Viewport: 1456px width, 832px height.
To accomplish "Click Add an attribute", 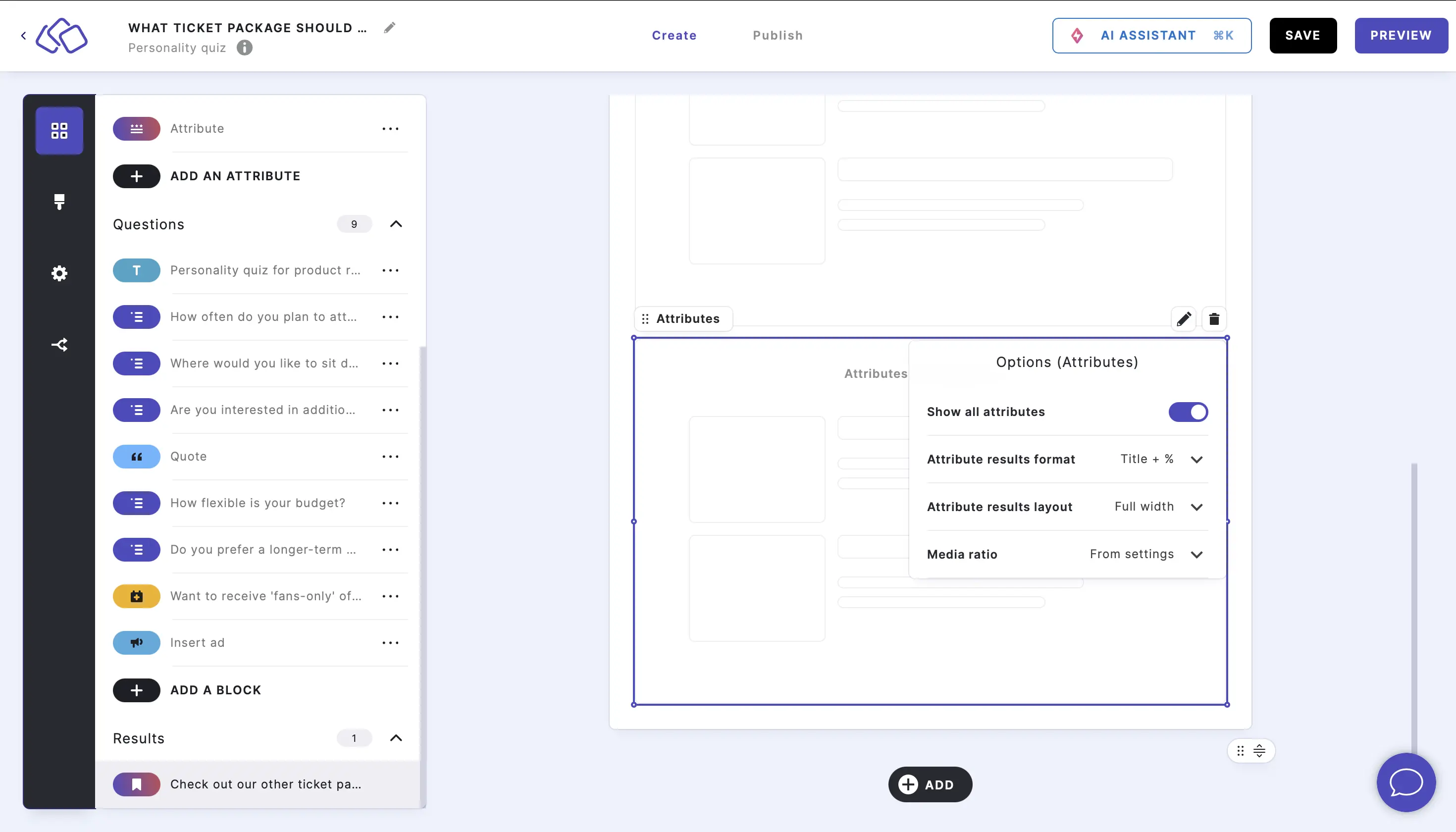I will click(x=207, y=176).
